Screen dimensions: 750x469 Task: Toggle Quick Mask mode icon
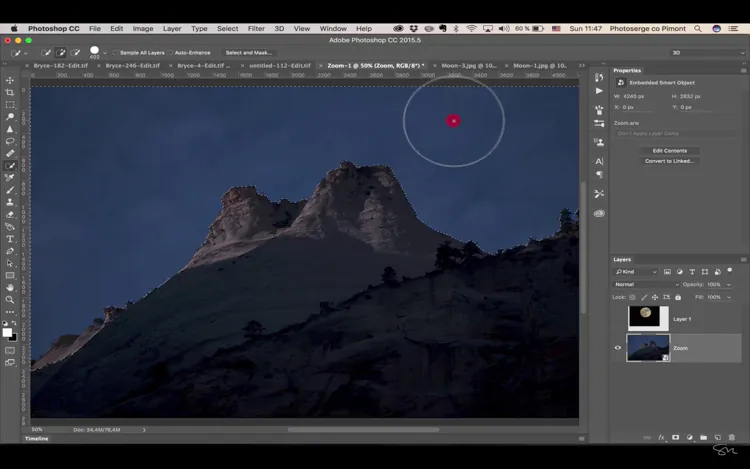[10, 350]
